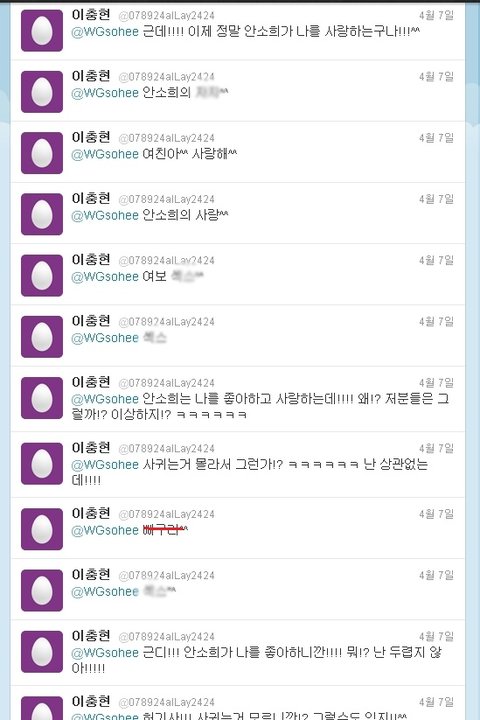Image resolution: width=480 pixels, height=720 pixels.
Task: Select the partially visible bottom tweet's avatar
Action: pos(42,708)
